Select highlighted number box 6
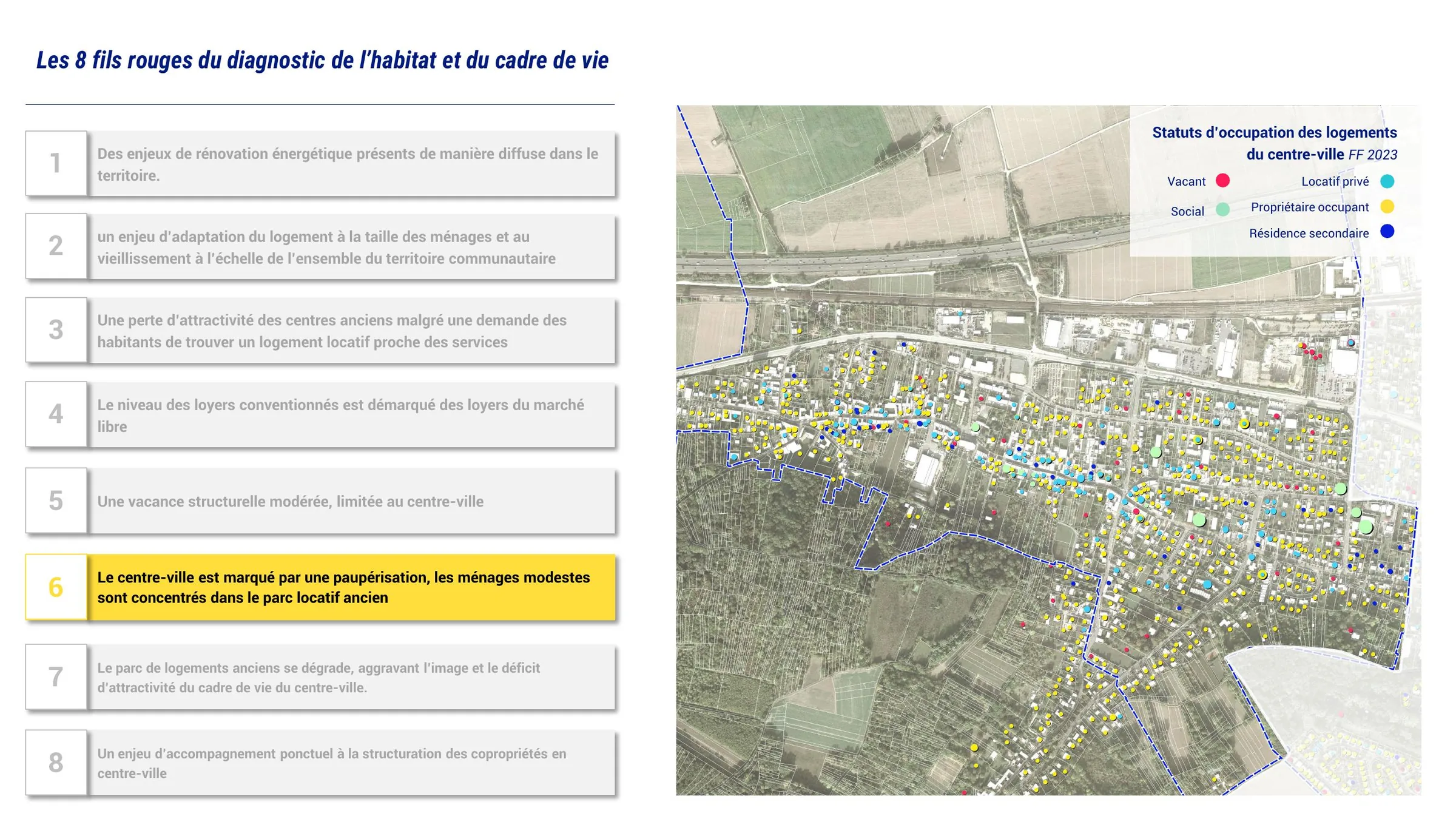This screenshot has width=1456, height=819. 56,587
